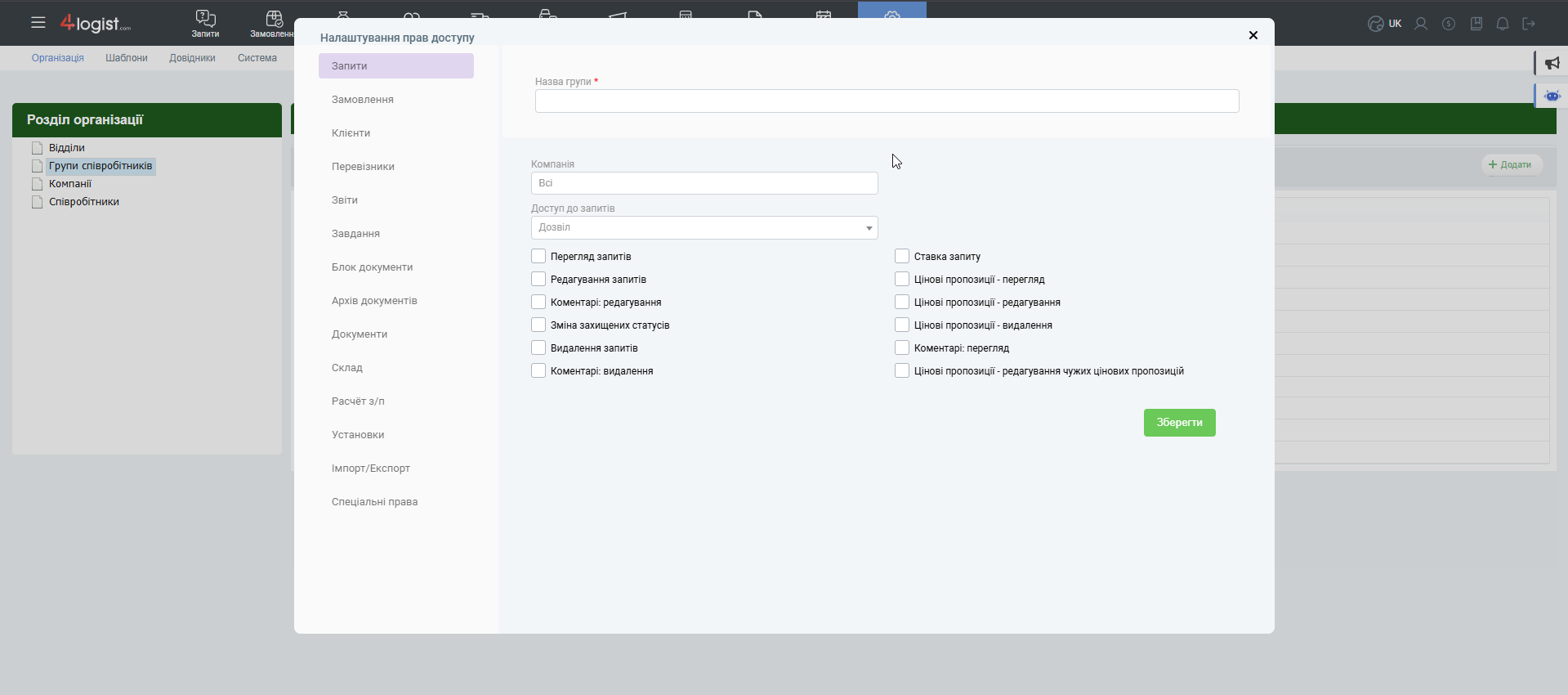Switch to the Спеціальні права section
1568x695 pixels.
(374, 502)
